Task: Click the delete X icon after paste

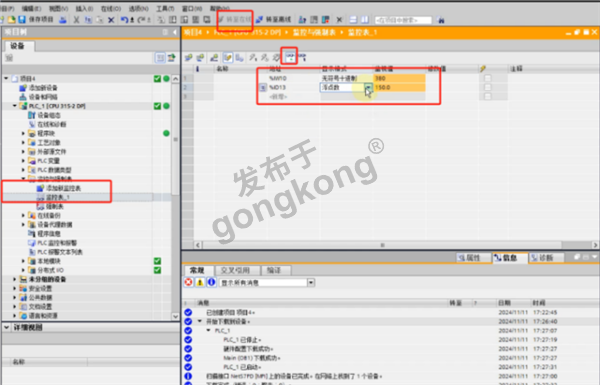Action: (x=111, y=20)
